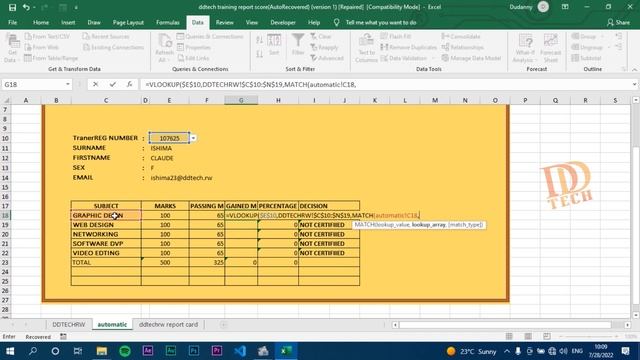Open Visual Studio Code from taskbar
Image resolution: width=640 pixels, height=360 pixels.
[x=240, y=351]
